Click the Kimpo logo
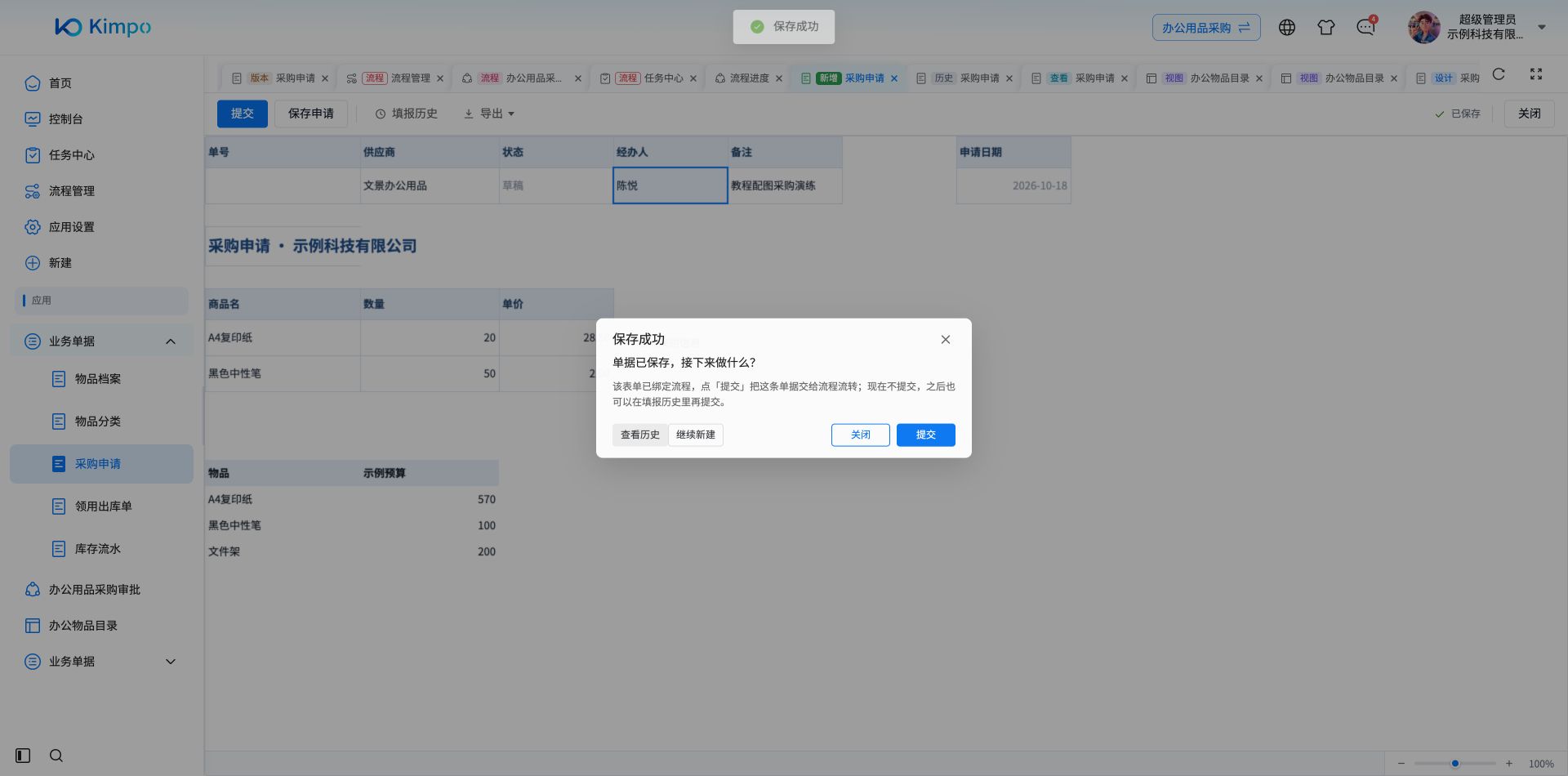The image size is (1568, 776). [x=103, y=27]
